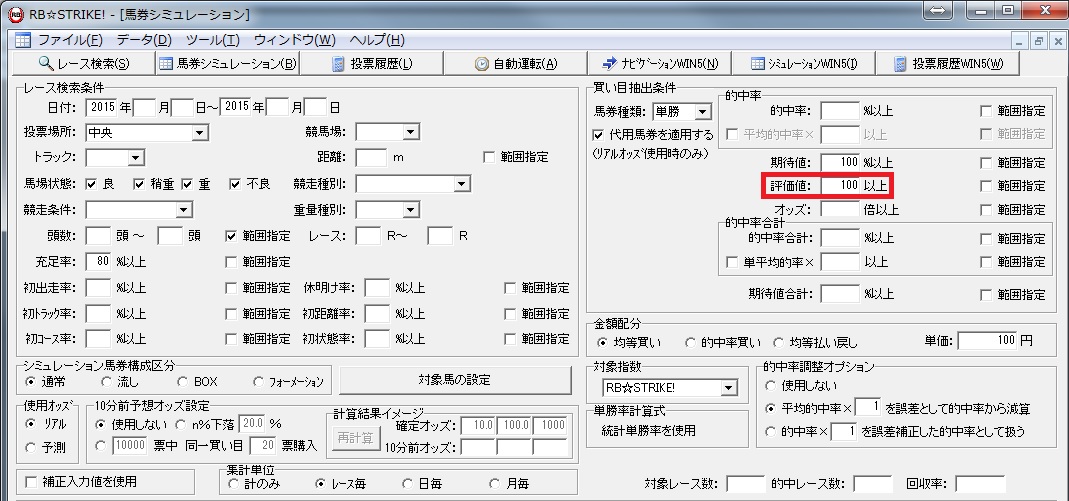The width and height of the screenshot is (1069, 501).
Task: Open the 自動運転 toolbar item
Action: pyautogui.click(x=516, y=64)
